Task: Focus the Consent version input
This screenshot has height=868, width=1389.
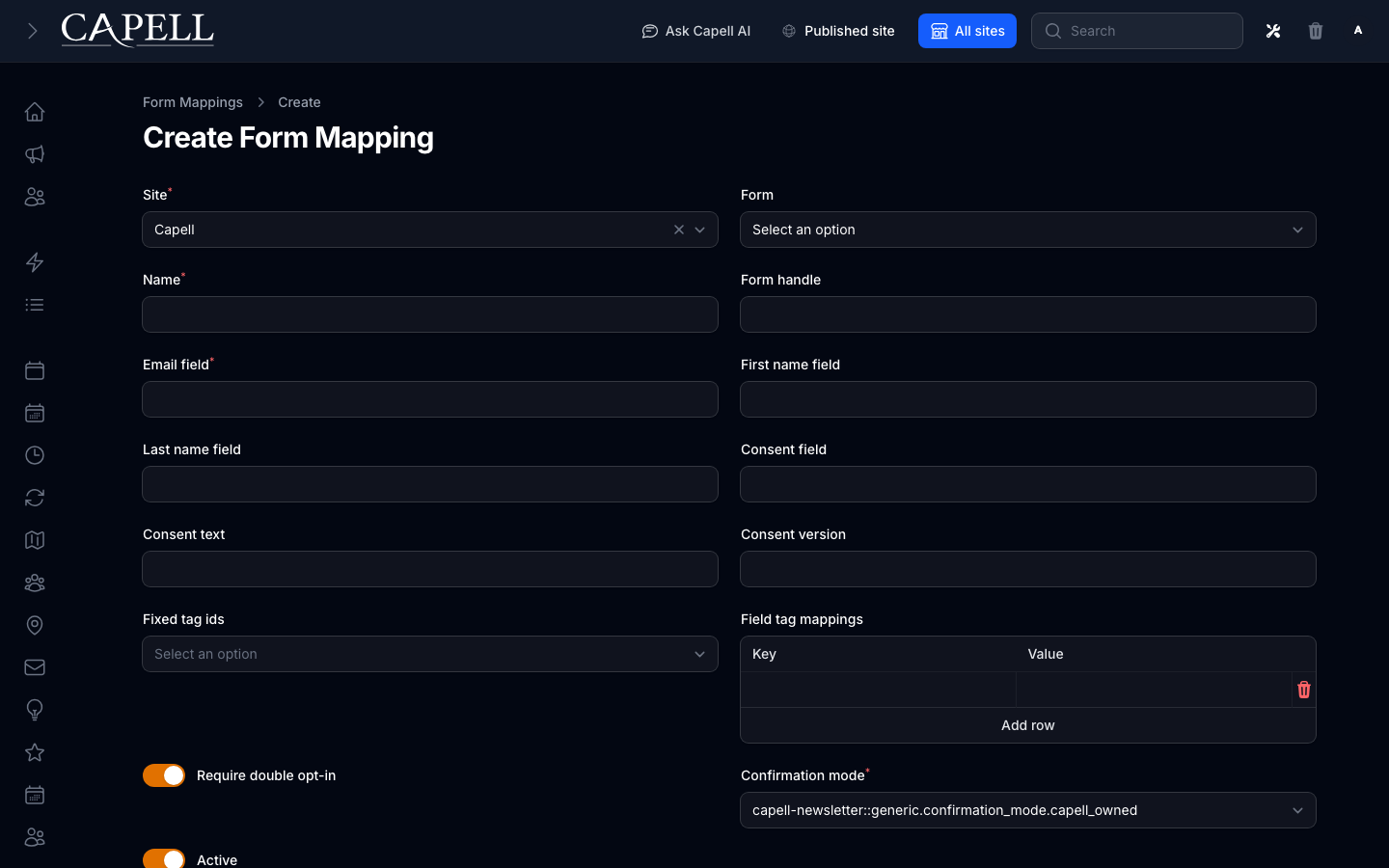Action: [x=1028, y=569]
